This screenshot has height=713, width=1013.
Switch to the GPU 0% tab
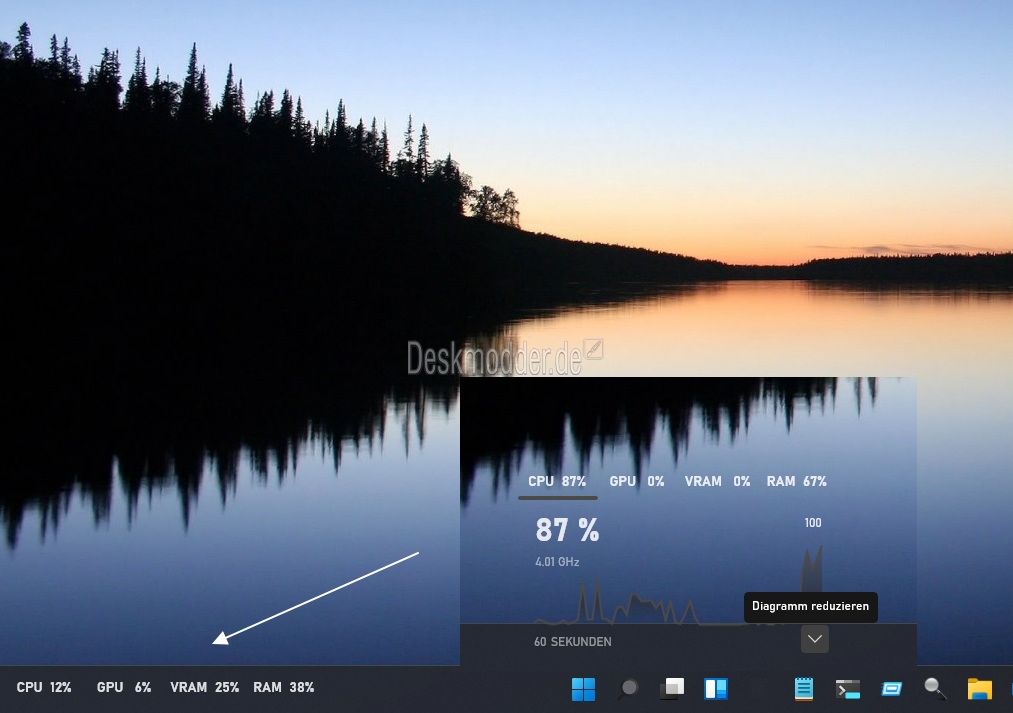(636, 481)
